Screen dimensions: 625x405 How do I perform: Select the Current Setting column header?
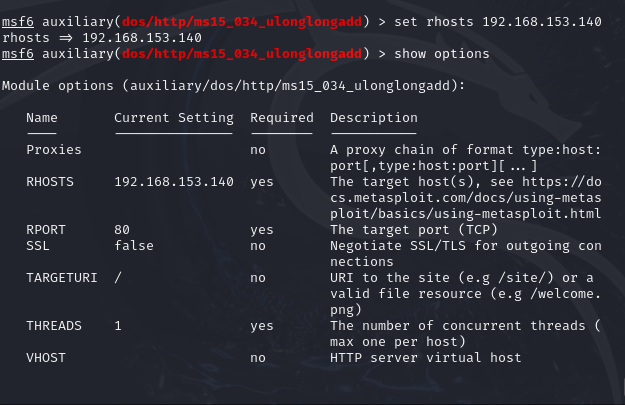pyautogui.click(x=174, y=118)
